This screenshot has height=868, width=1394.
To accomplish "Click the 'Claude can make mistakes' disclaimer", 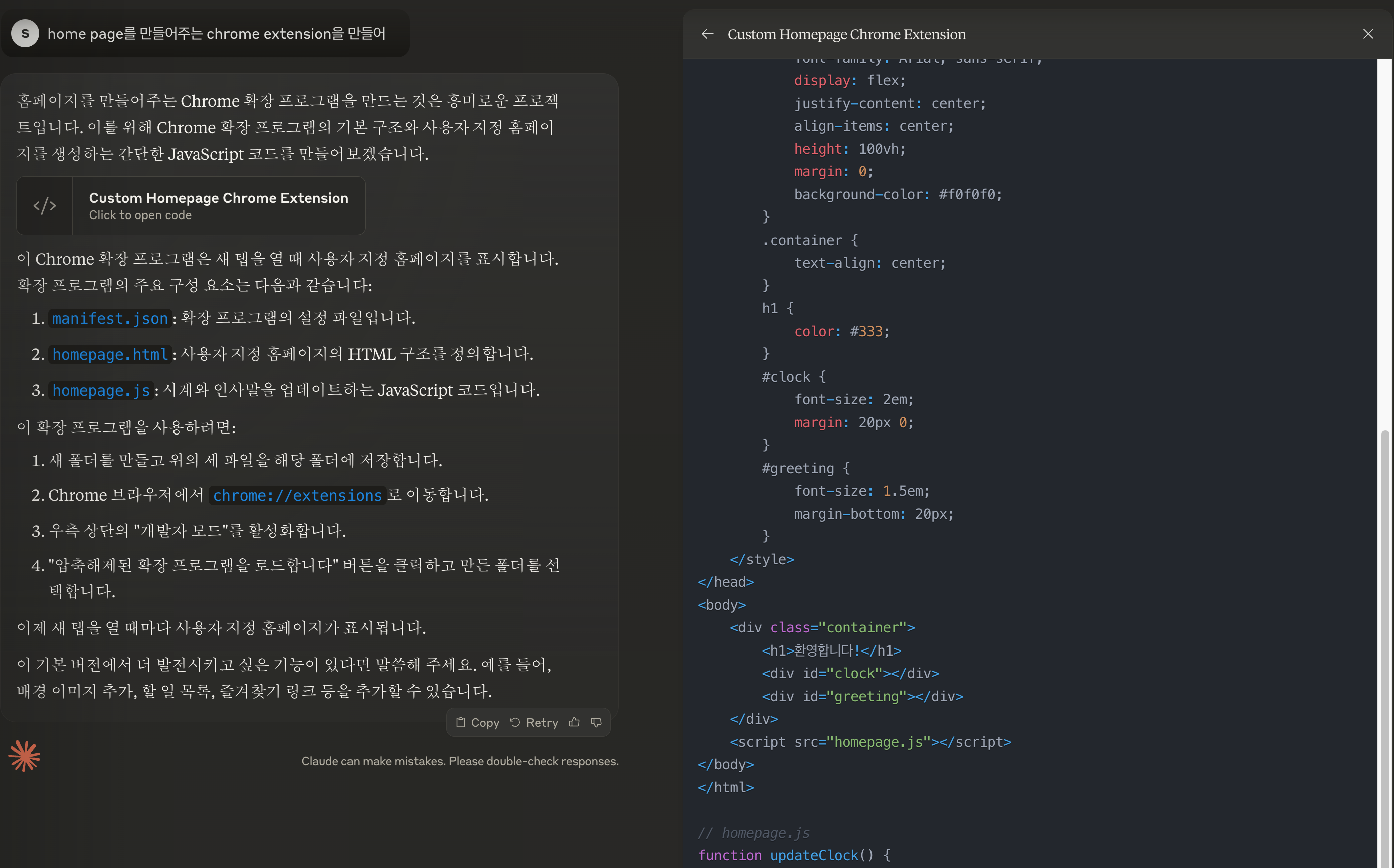I will [x=460, y=761].
